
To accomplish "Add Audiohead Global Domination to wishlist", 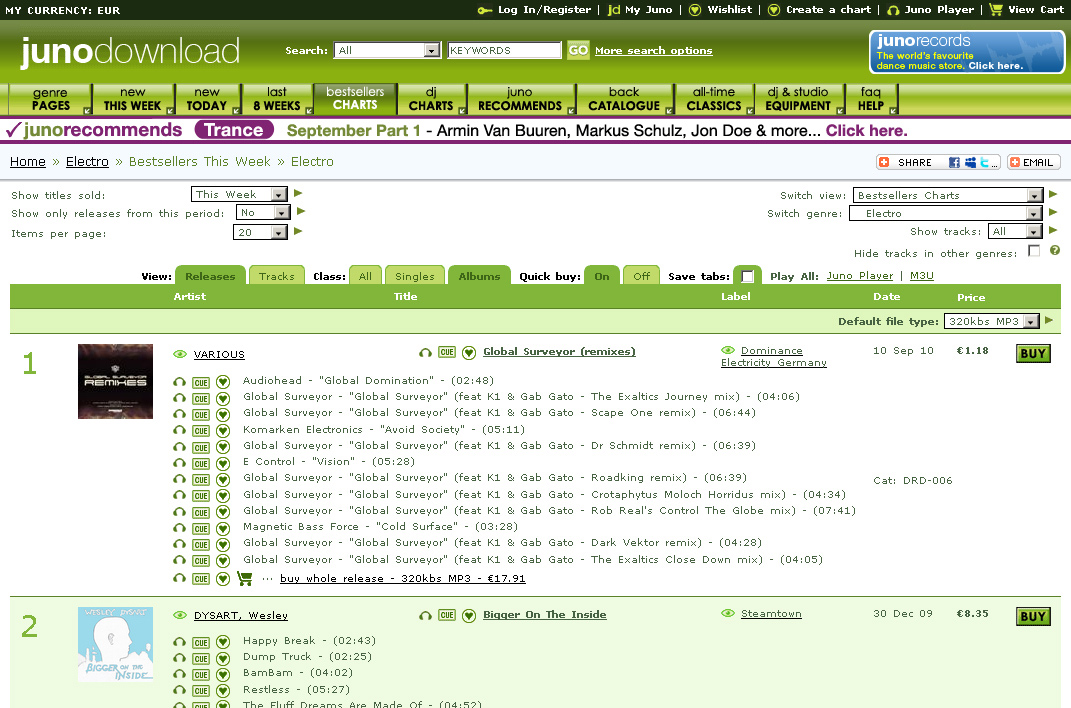I will [x=223, y=382].
